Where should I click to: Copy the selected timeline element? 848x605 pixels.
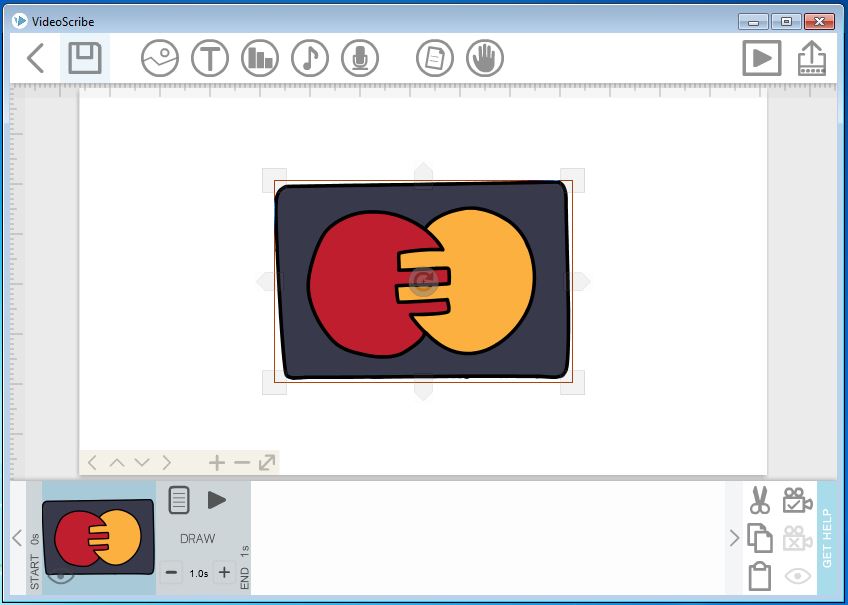click(x=759, y=537)
